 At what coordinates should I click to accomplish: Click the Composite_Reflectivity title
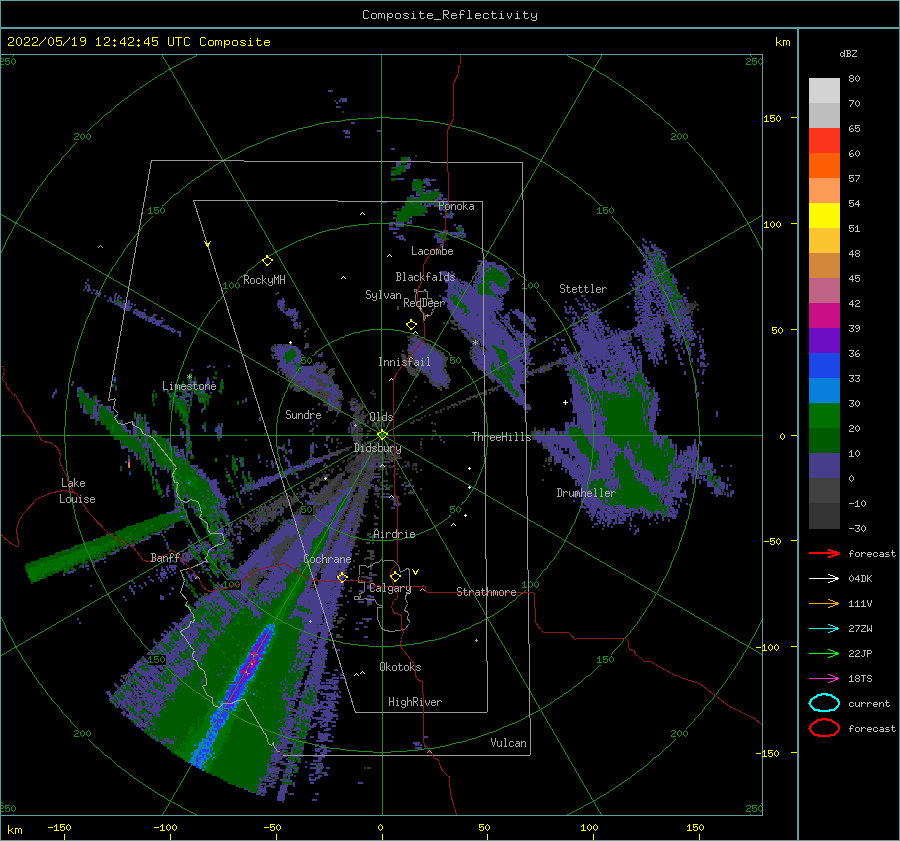(449, 15)
